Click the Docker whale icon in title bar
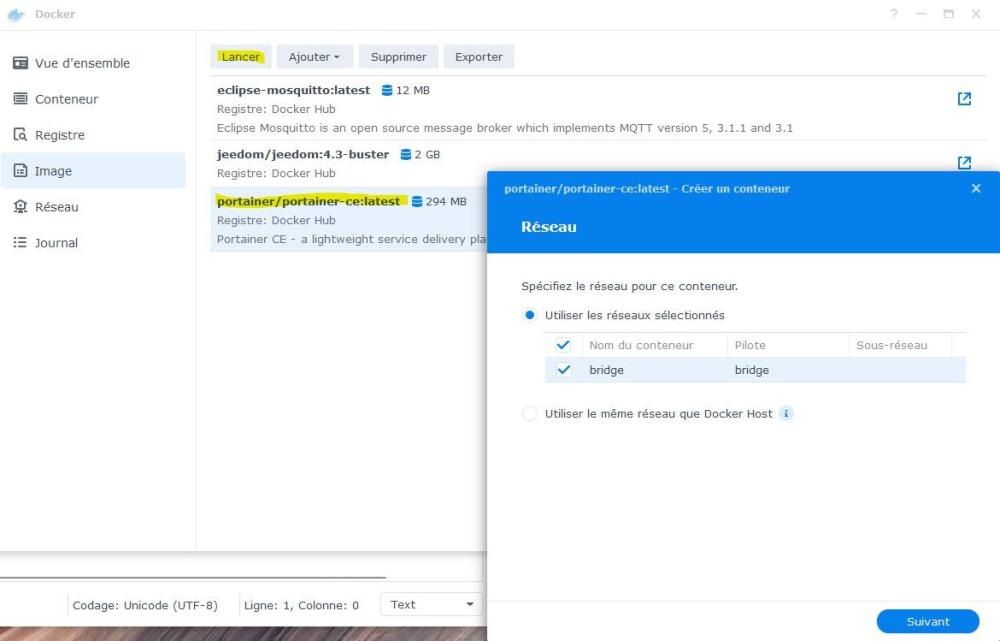The width and height of the screenshot is (1000, 641). pos(16,14)
